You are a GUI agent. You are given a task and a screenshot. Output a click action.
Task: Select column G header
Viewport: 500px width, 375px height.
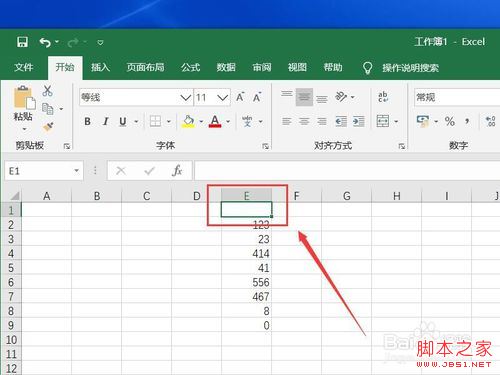pos(347,196)
